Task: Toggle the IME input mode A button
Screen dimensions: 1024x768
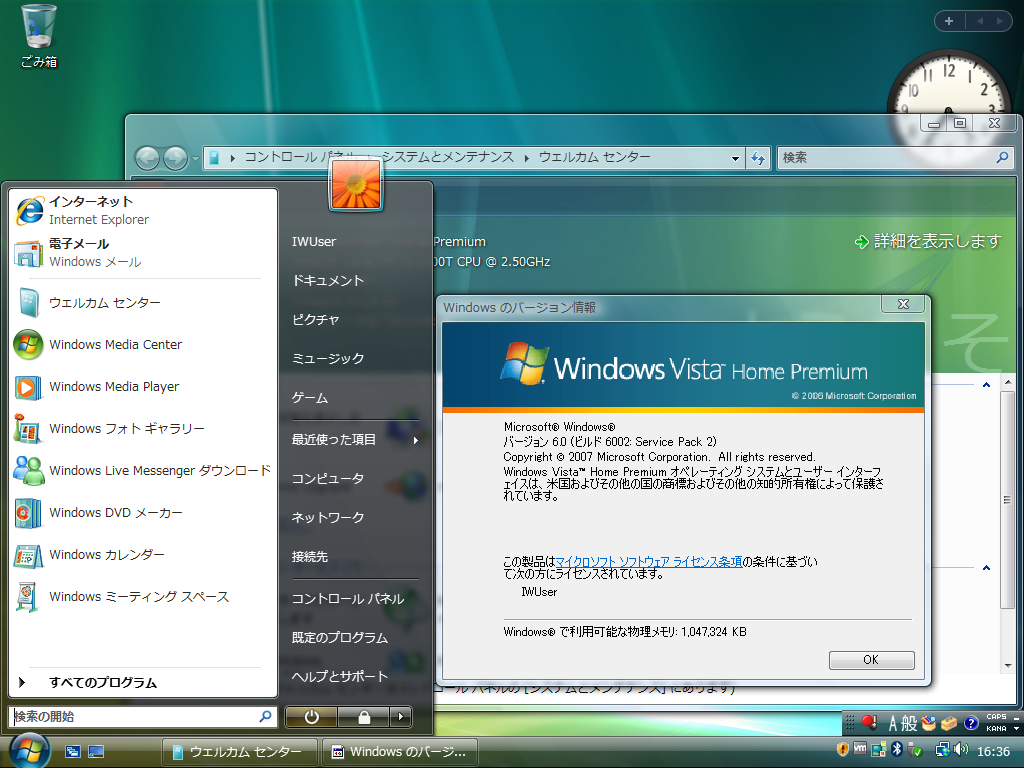Action: click(893, 723)
